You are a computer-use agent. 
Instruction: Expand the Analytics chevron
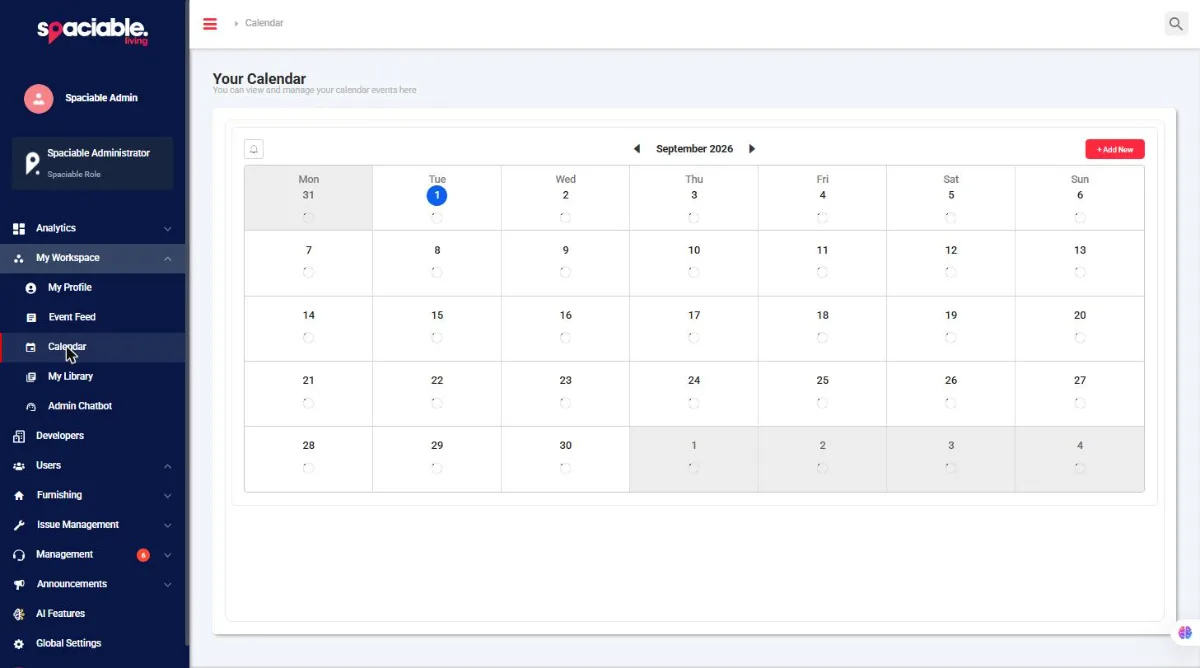pos(167,229)
